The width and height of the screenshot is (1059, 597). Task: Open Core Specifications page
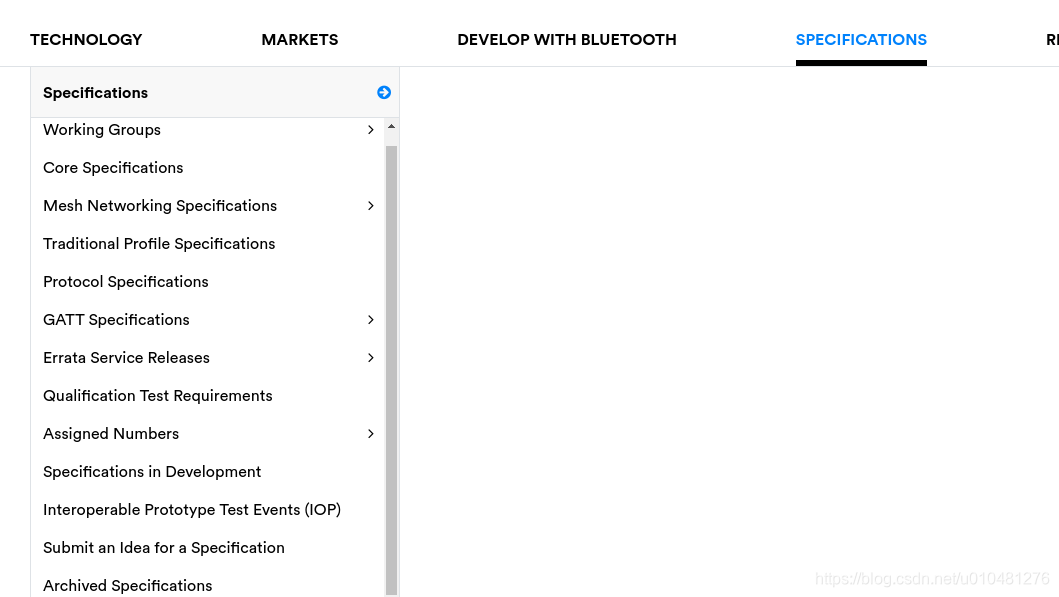[x=113, y=167]
